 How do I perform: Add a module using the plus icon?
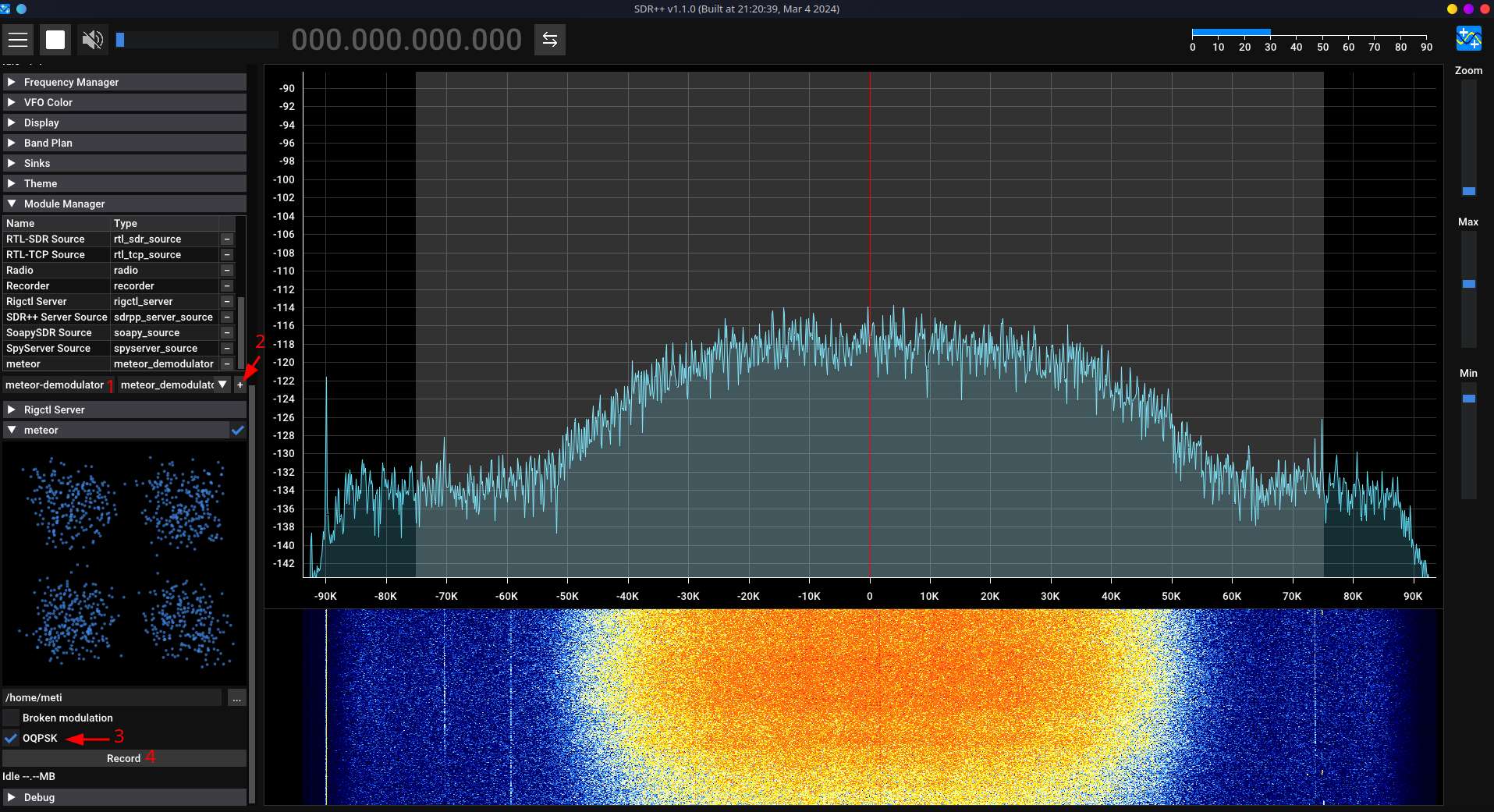[x=240, y=385]
